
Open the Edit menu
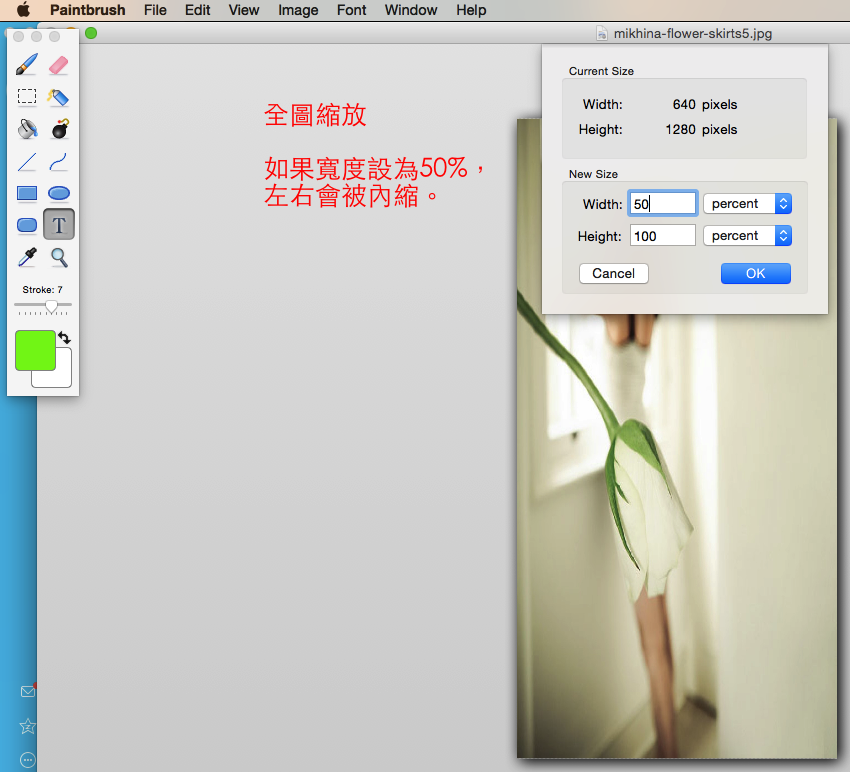tap(197, 10)
